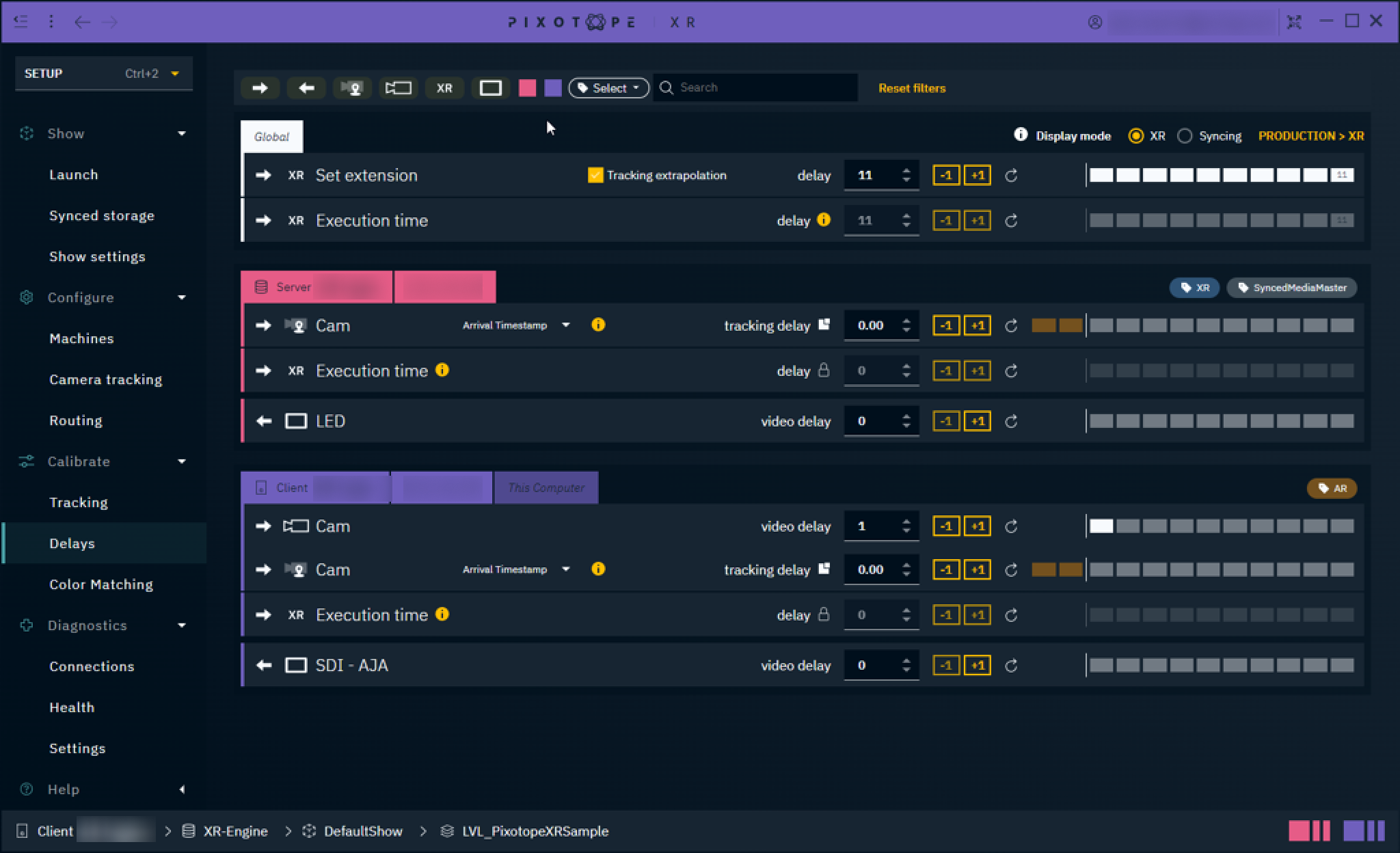Click the Reset filters link
The height and width of the screenshot is (853, 1400).
[x=912, y=88]
